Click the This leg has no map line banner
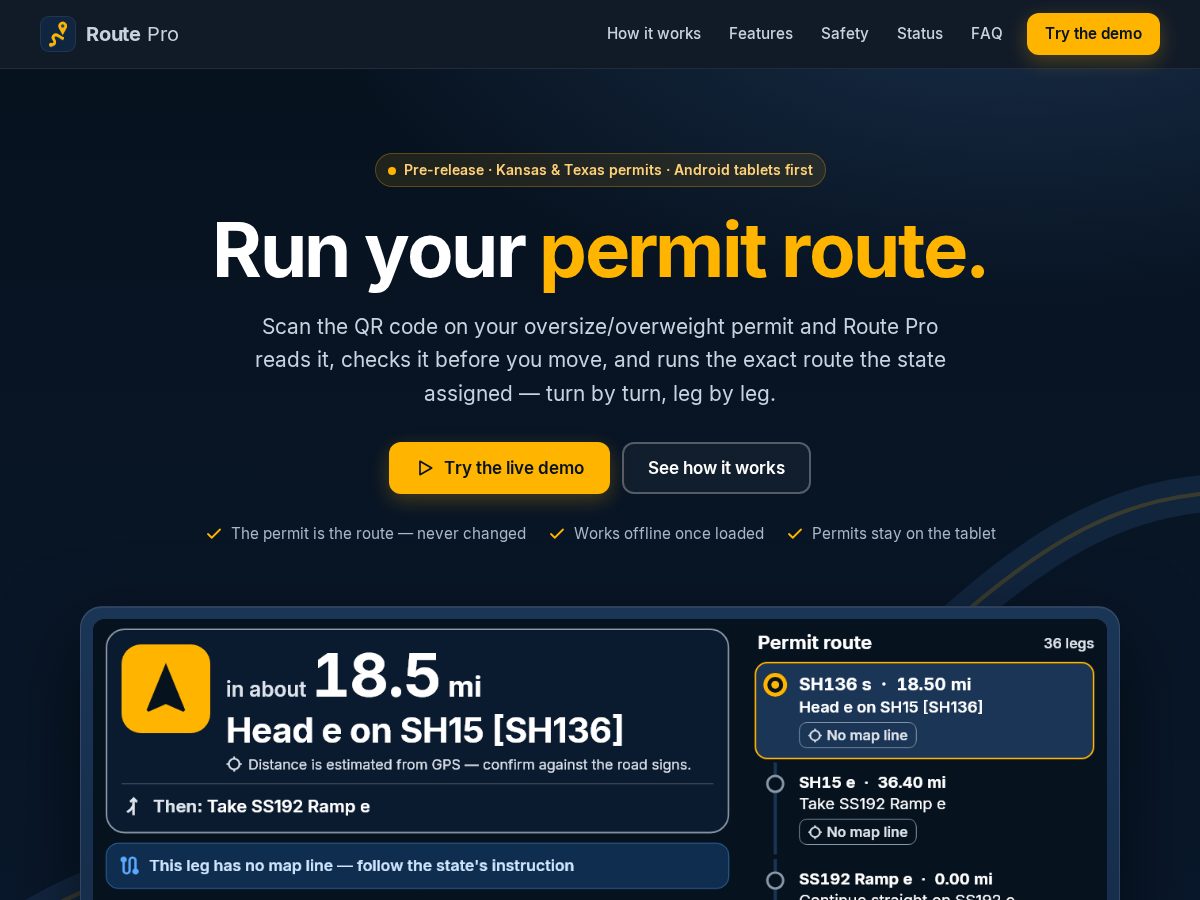Viewport: 1200px width, 900px height. (x=417, y=866)
